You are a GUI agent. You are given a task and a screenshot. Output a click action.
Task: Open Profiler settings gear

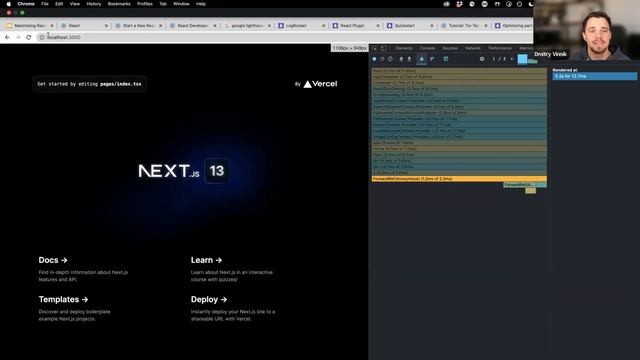pos(482,59)
